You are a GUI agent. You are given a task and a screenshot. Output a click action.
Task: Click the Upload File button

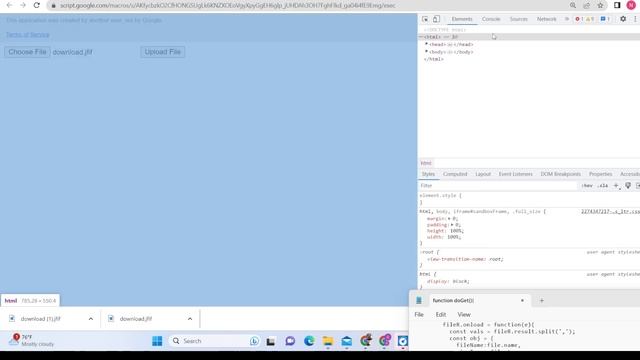point(162,52)
